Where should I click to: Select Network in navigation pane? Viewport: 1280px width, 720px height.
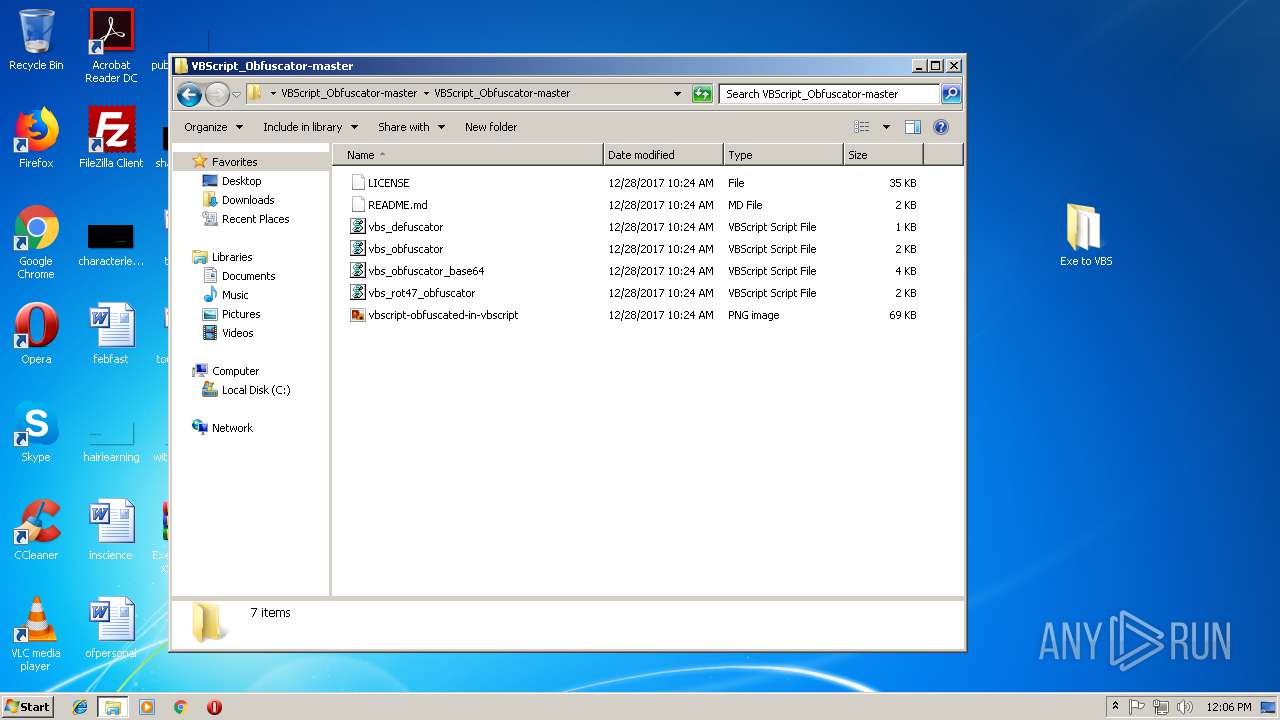pos(232,428)
